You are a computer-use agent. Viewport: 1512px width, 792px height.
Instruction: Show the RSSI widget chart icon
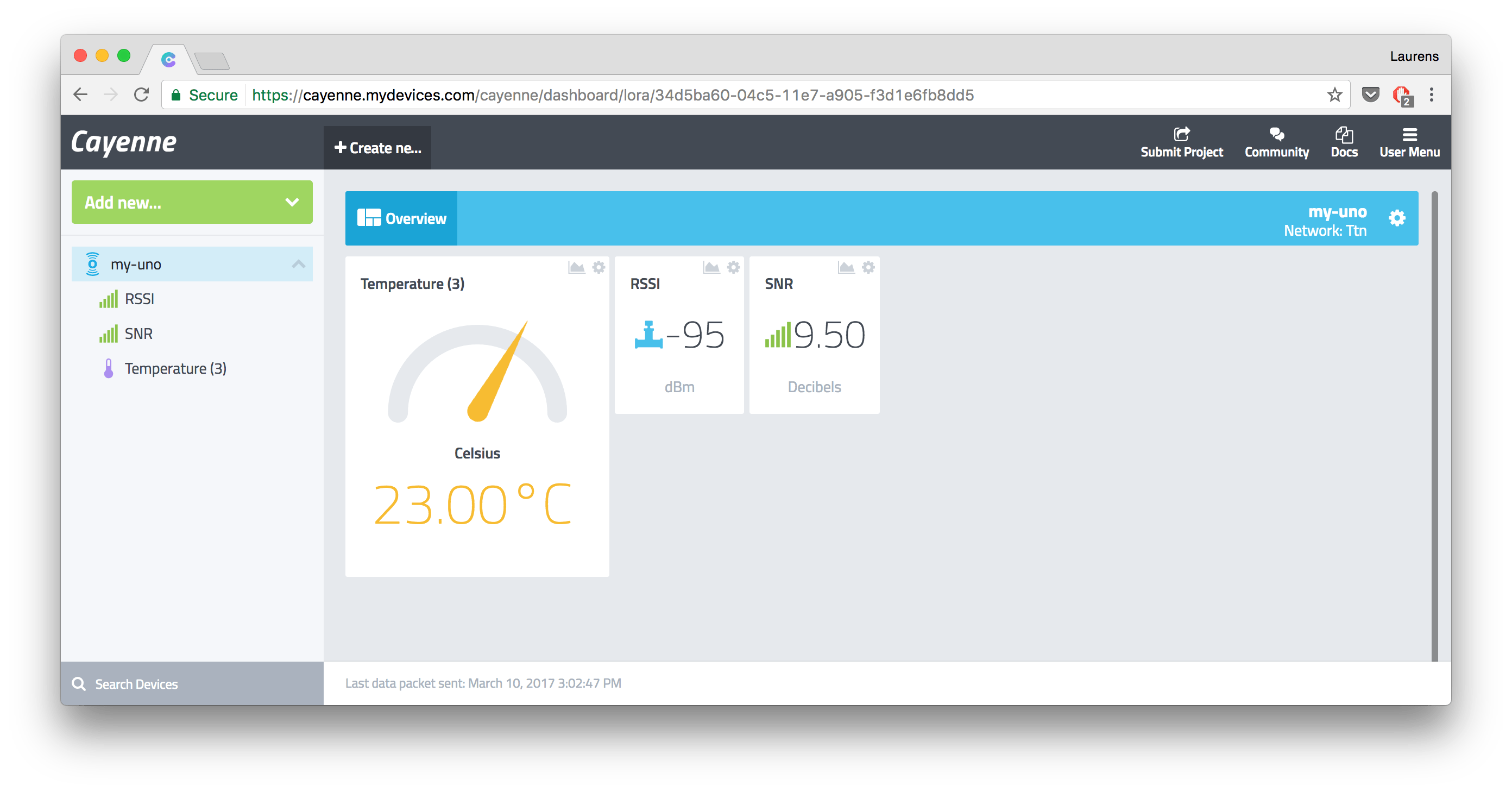pos(711,268)
